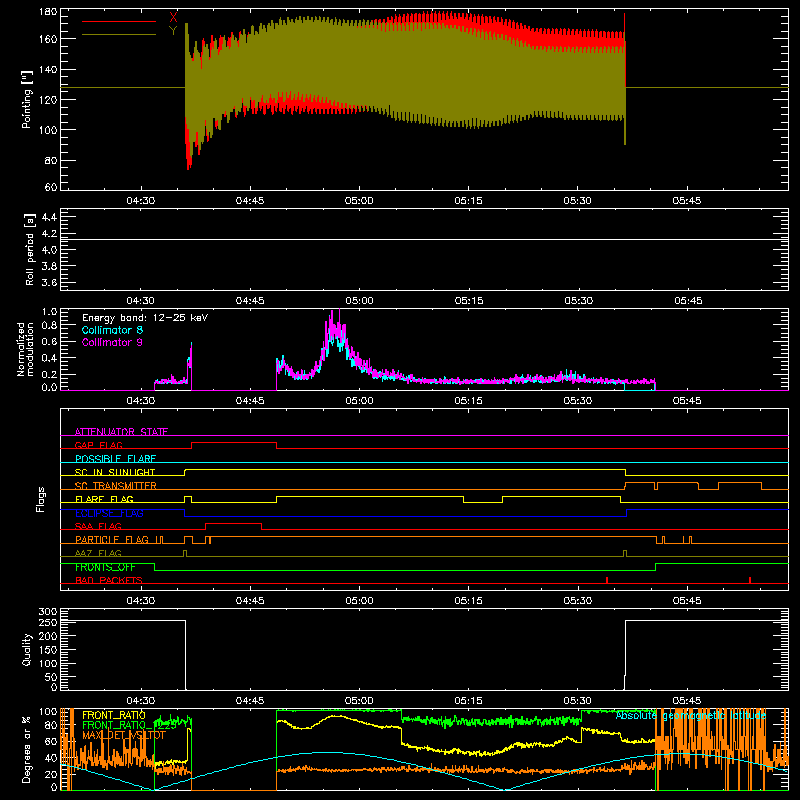Click the red BAD_PACKETS spike near 05:53
The width and height of the screenshot is (800, 800).
tap(749, 580)
